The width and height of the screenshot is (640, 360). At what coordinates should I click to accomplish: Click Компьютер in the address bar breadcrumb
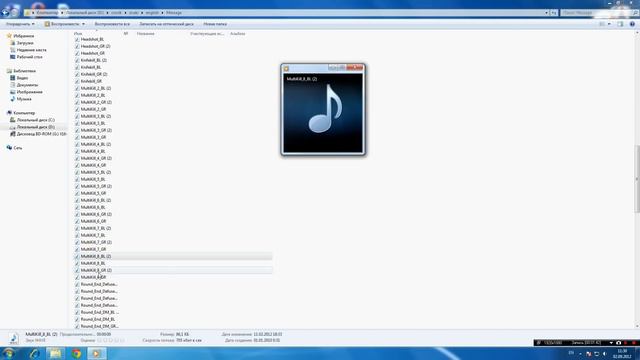(47, 13)
